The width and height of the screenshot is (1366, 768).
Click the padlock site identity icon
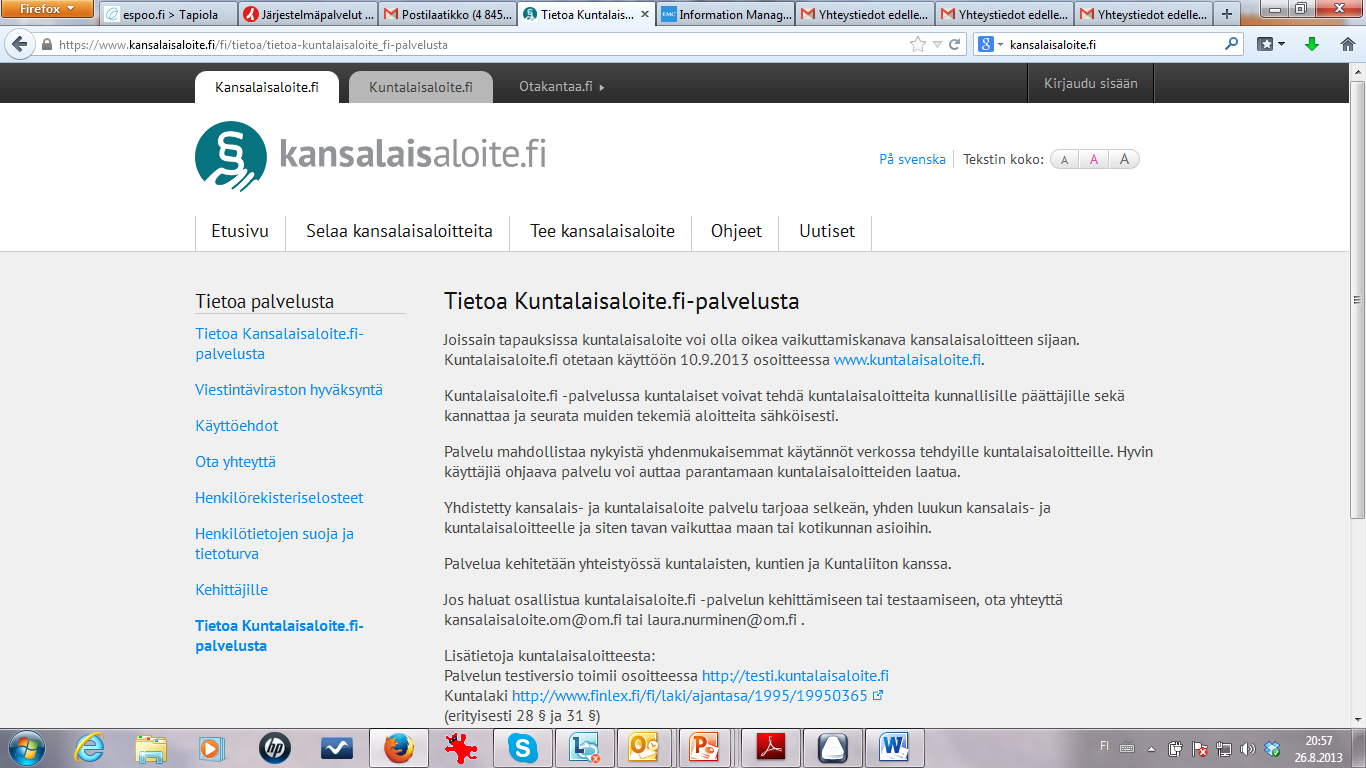46,45
